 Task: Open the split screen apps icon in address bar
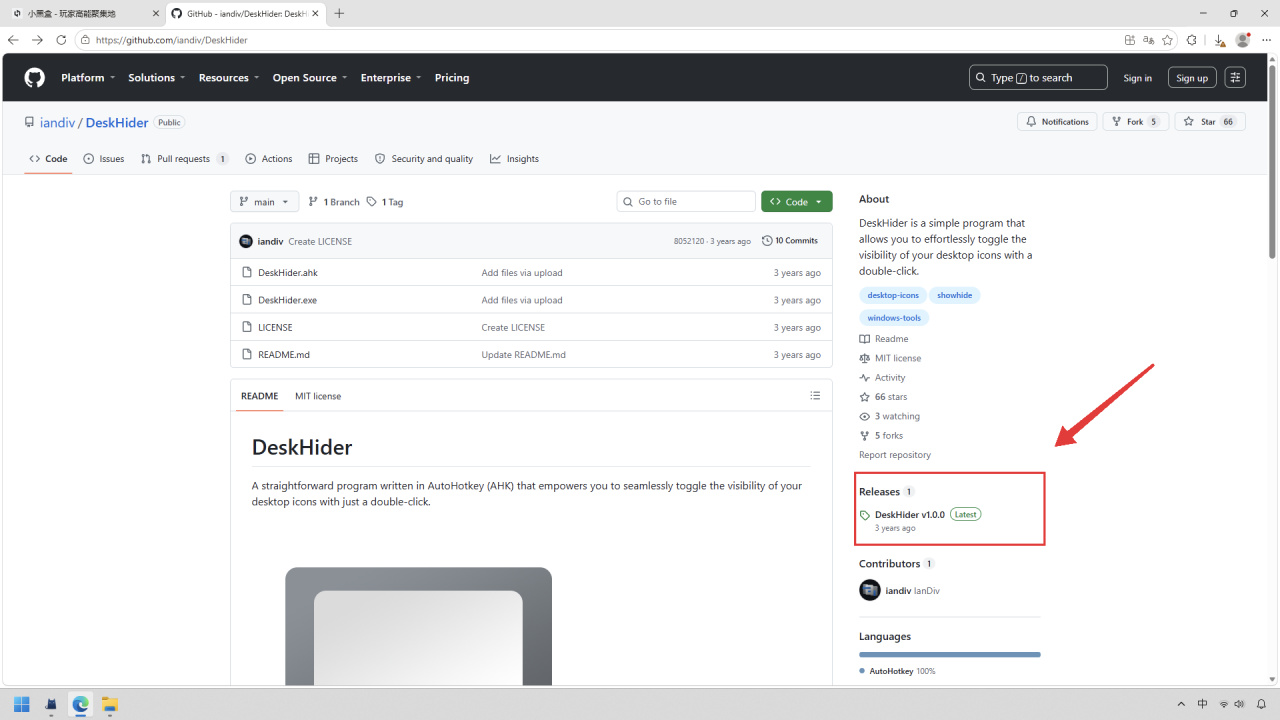pyautogui.click(x=1130, y=40)
